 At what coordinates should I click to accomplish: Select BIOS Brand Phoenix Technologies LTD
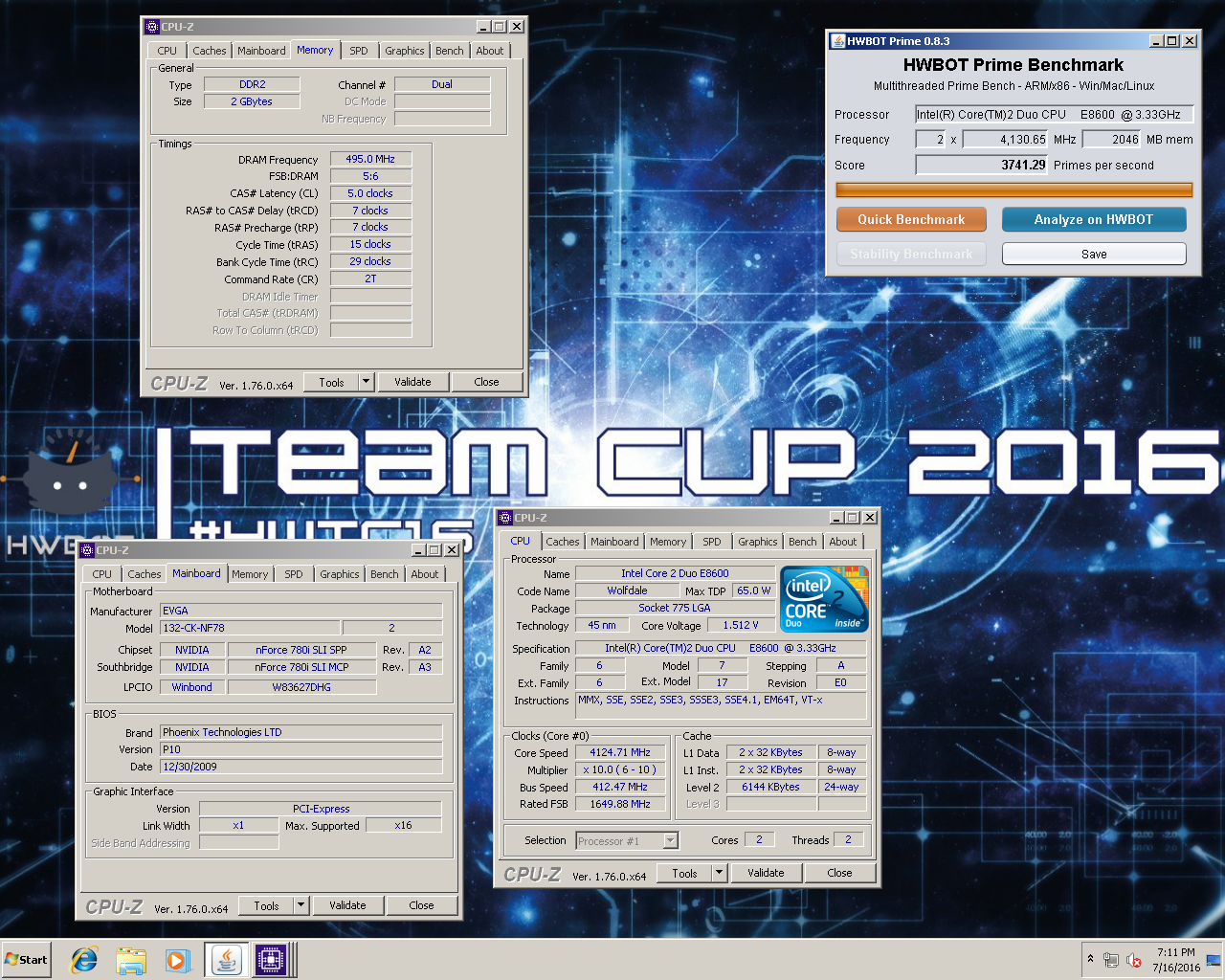click(x=301, y=732)
